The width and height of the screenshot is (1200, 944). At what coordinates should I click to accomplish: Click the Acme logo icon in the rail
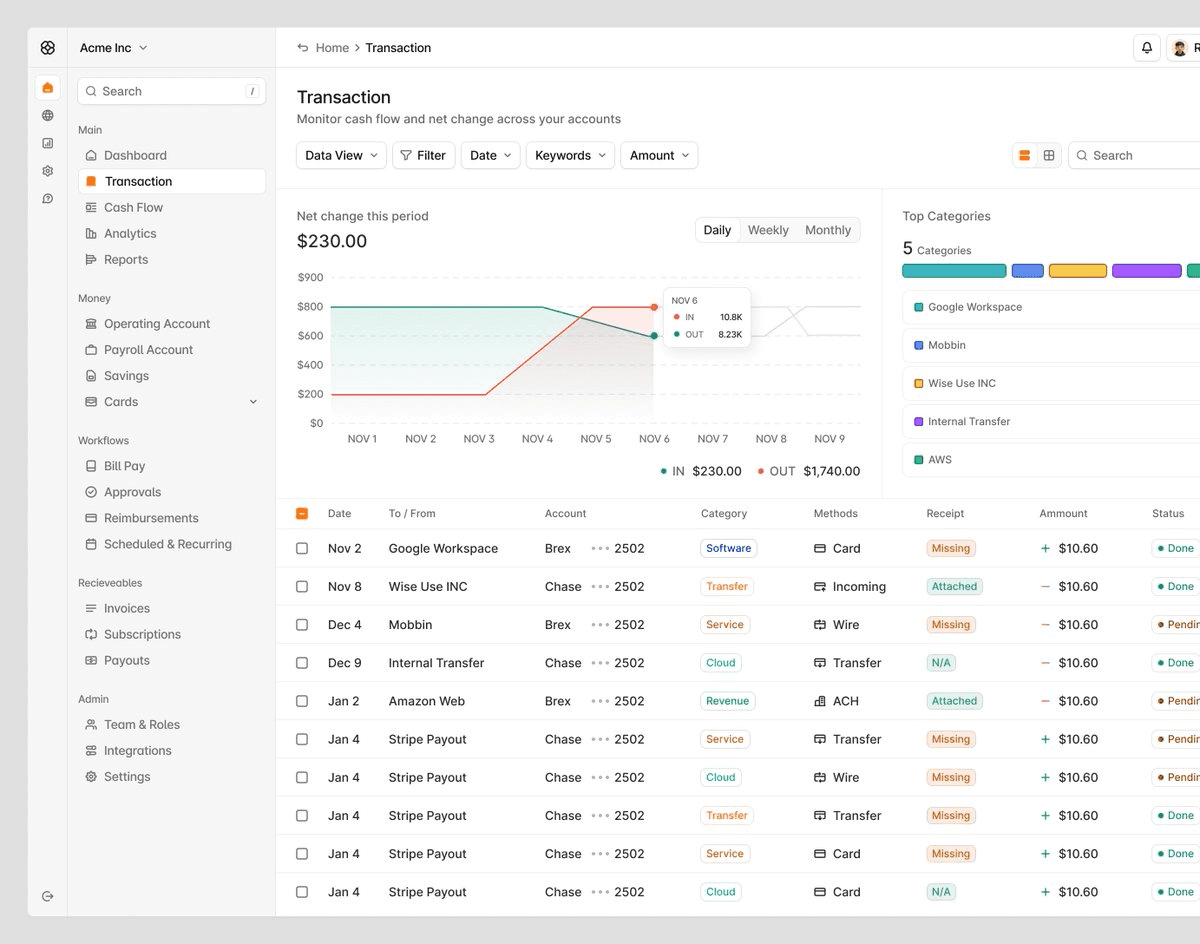tap(47, 48)
